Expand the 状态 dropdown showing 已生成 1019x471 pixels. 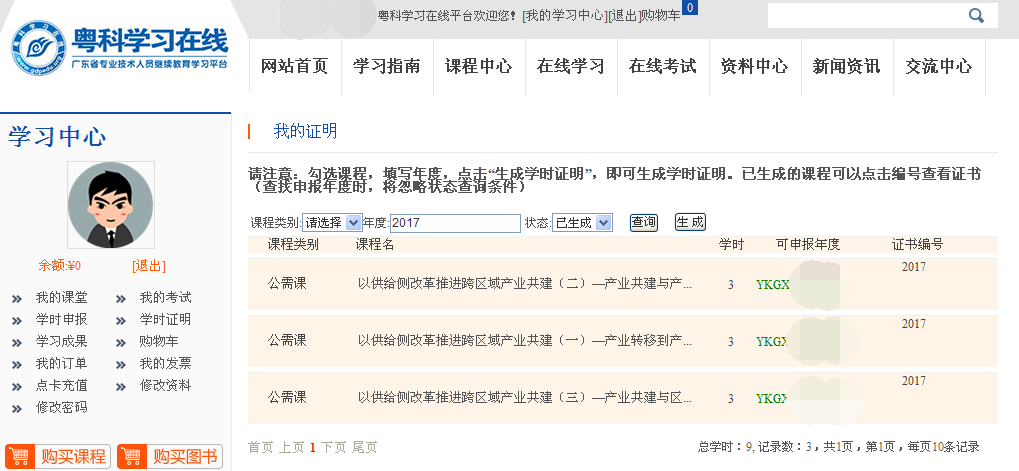(582, 223)
